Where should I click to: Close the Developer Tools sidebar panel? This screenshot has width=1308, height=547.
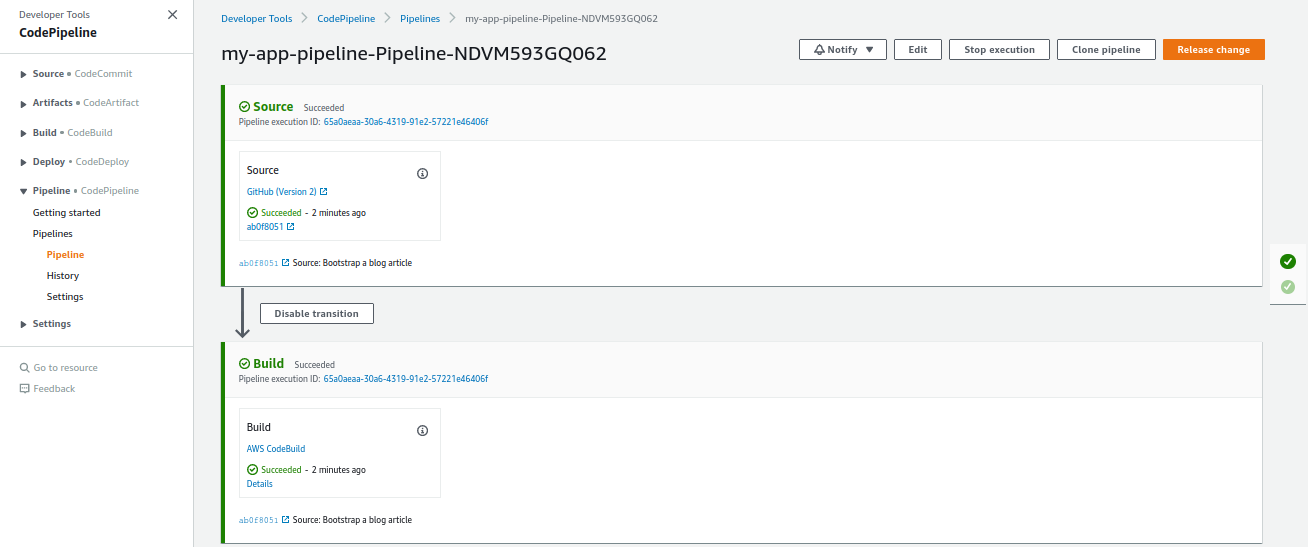[172, 15]
